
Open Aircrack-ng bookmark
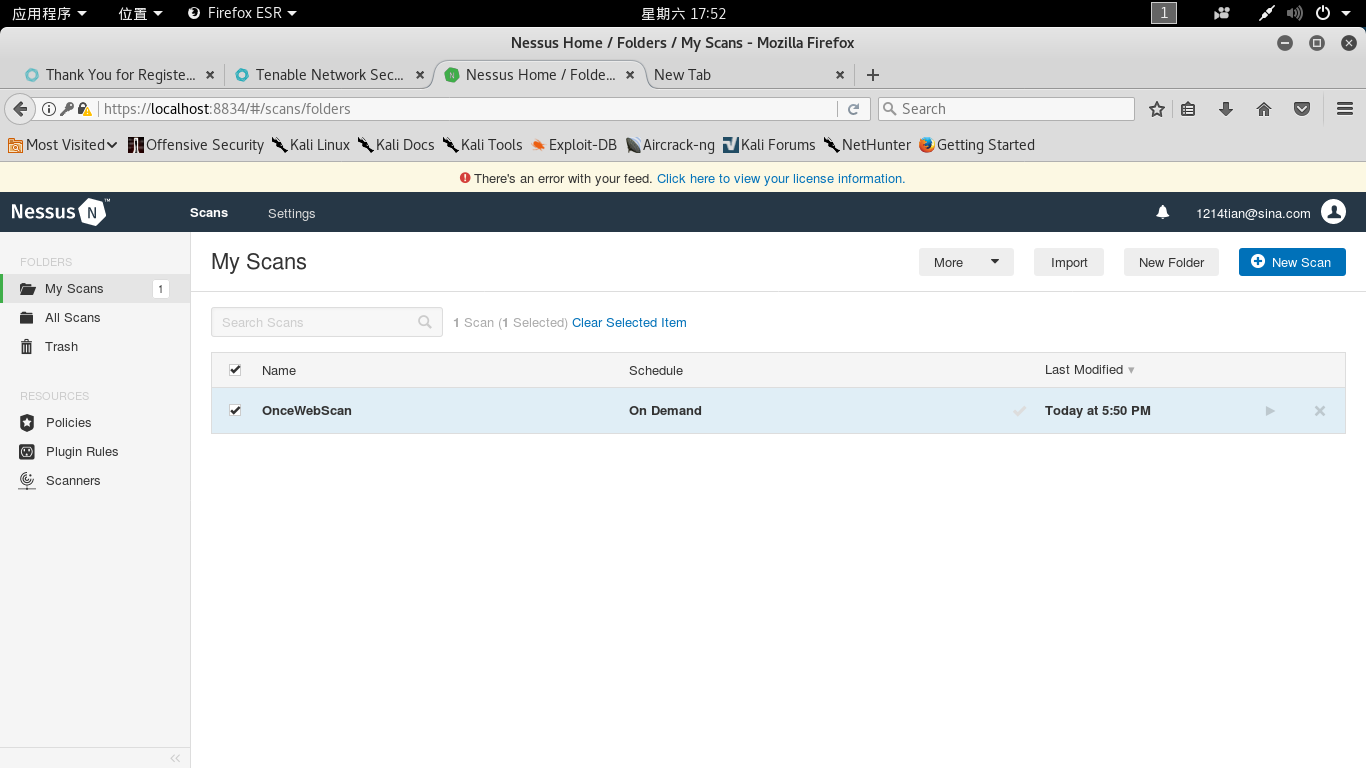tap(670, 145)
